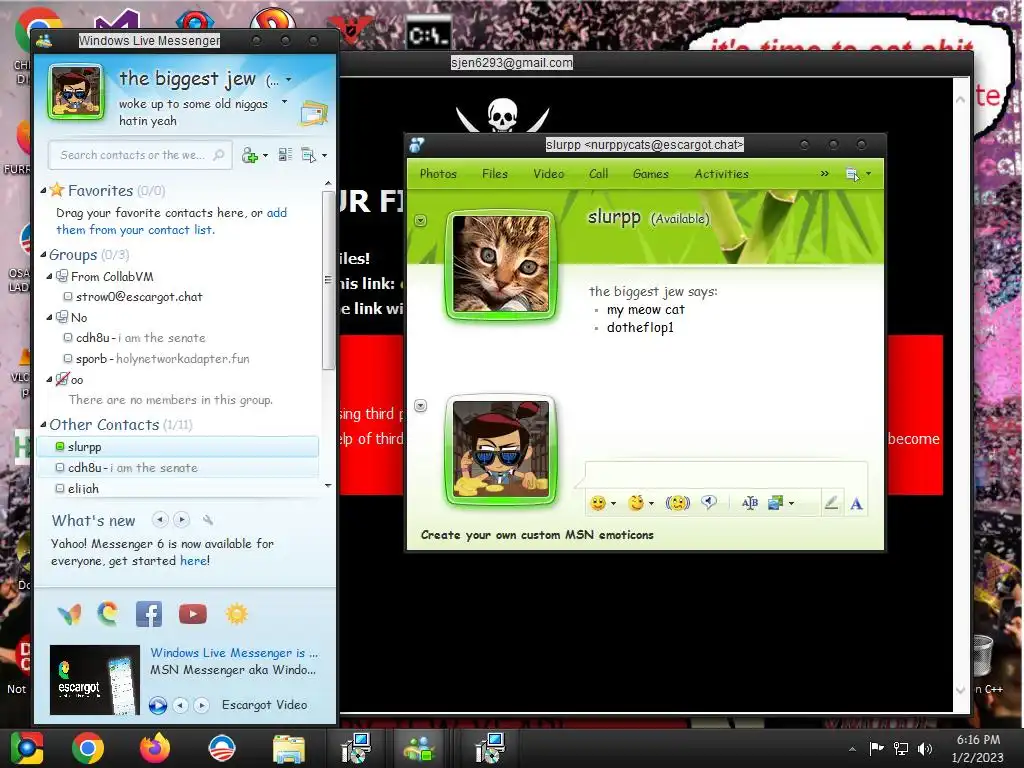1024x768 pixels.
Task: Open the Facebook icon in Messenger
Action: pyautogui.click(x=149, y=614)
